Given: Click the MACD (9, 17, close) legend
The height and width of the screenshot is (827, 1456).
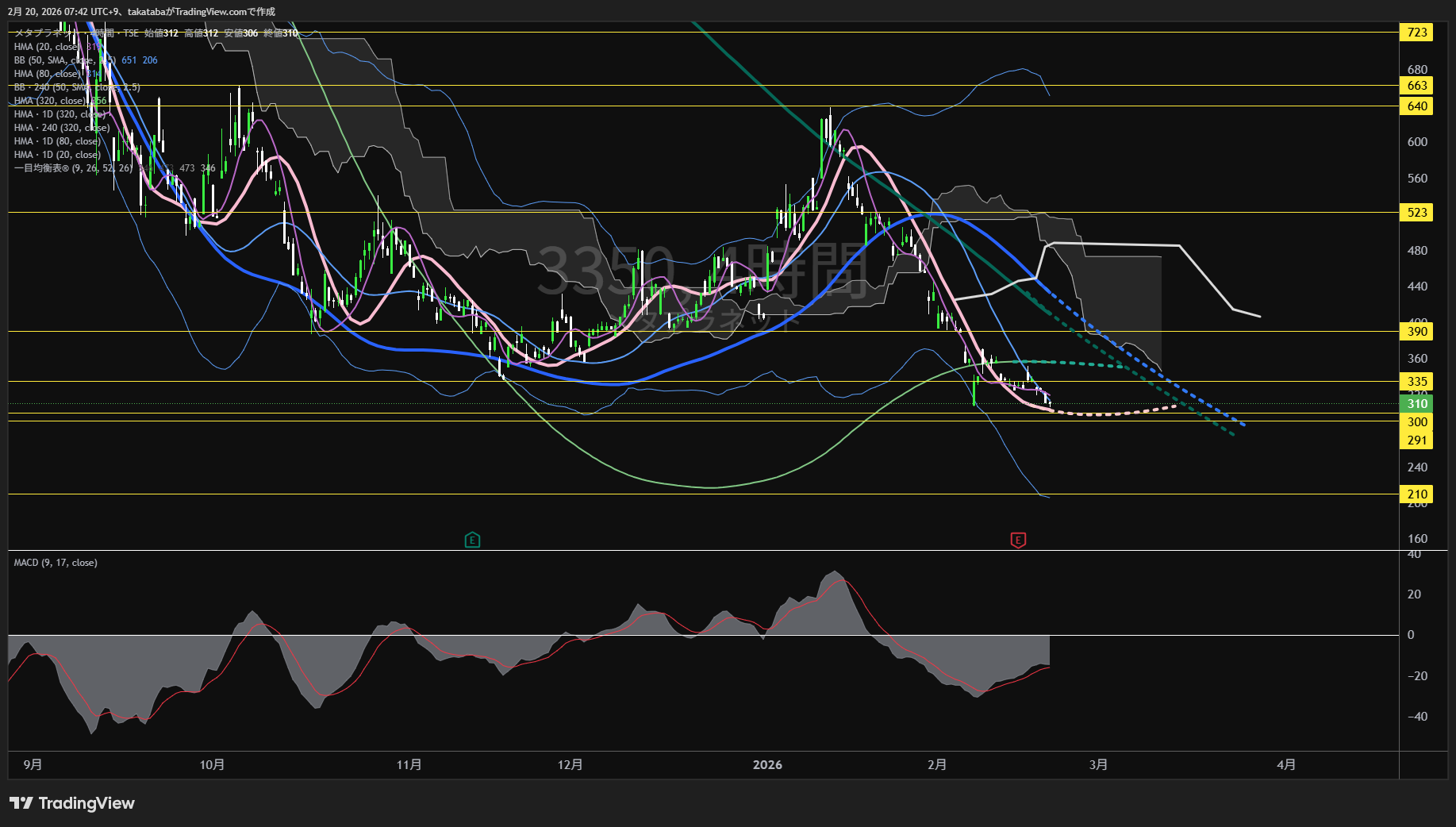Looking at the screenshot, I should [56, 563].
